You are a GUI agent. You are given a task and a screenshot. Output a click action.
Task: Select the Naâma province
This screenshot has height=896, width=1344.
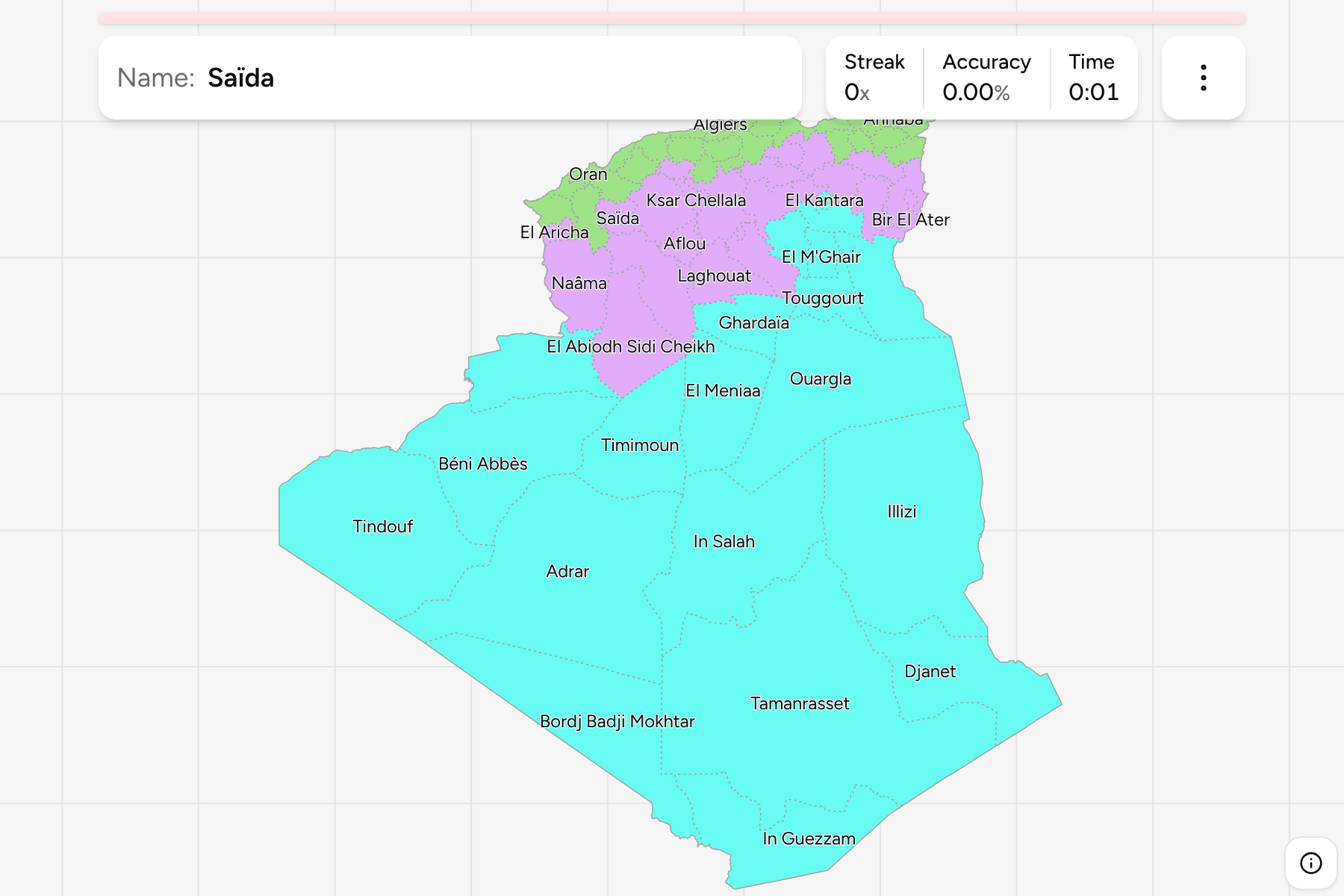click(579, 283)
